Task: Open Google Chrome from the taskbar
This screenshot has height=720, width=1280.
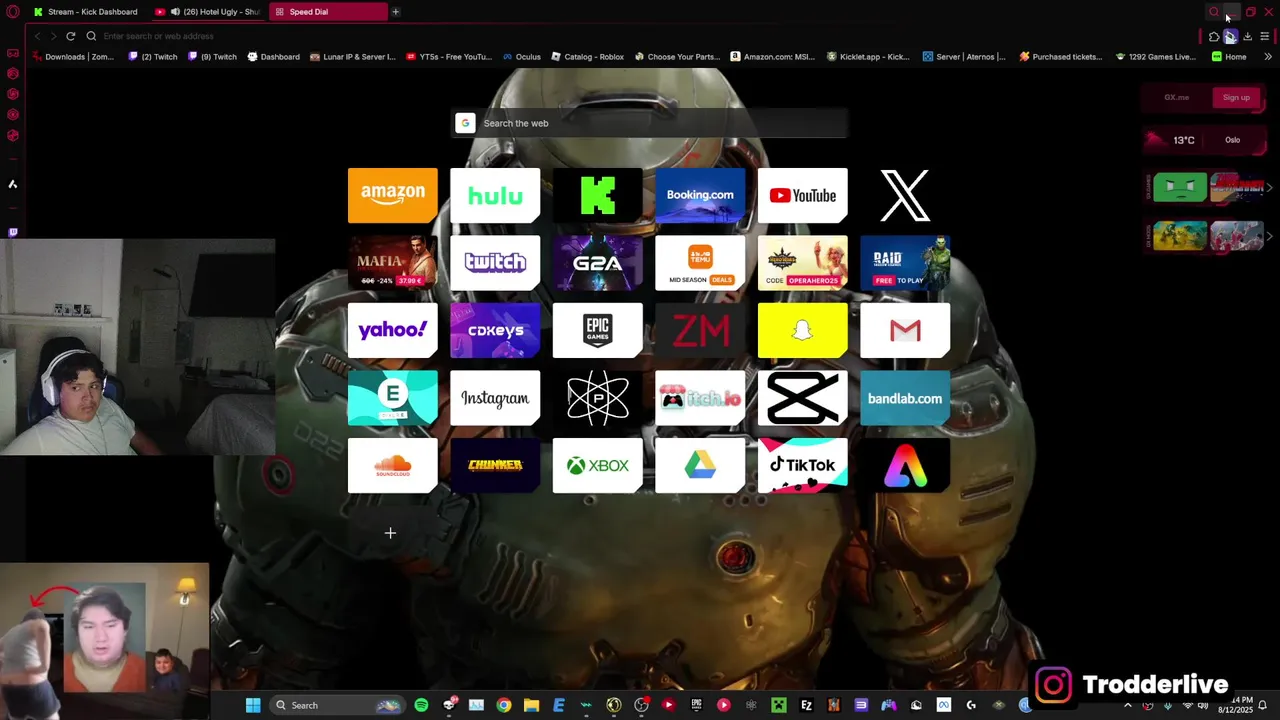Action: coord(504,705)
